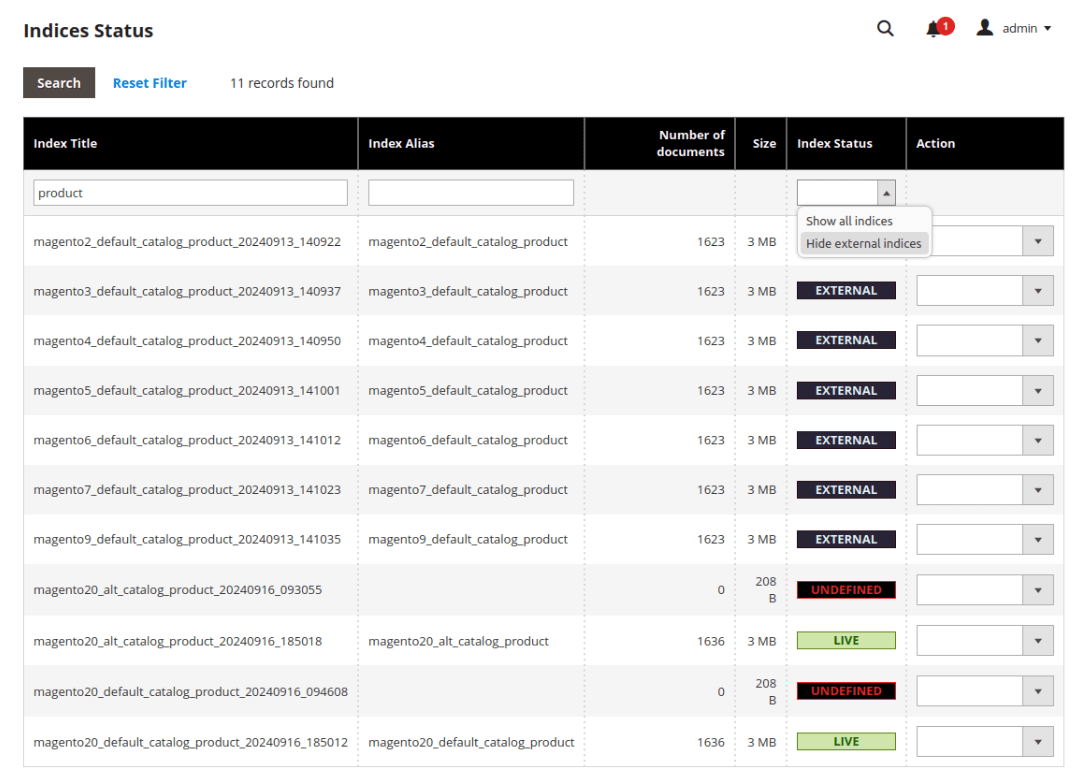1084x778 pixels.
Task: Open the notifications bell icon
Action: [x=934, y=29]
